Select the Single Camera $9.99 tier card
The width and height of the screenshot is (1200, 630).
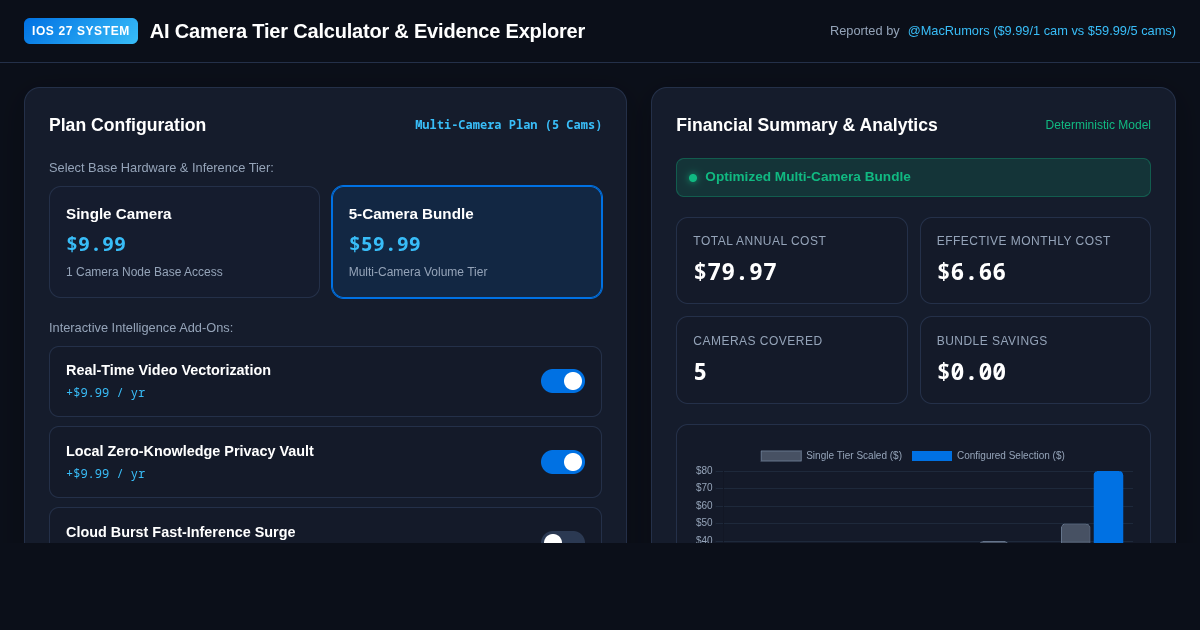click(x=184, y=242)
